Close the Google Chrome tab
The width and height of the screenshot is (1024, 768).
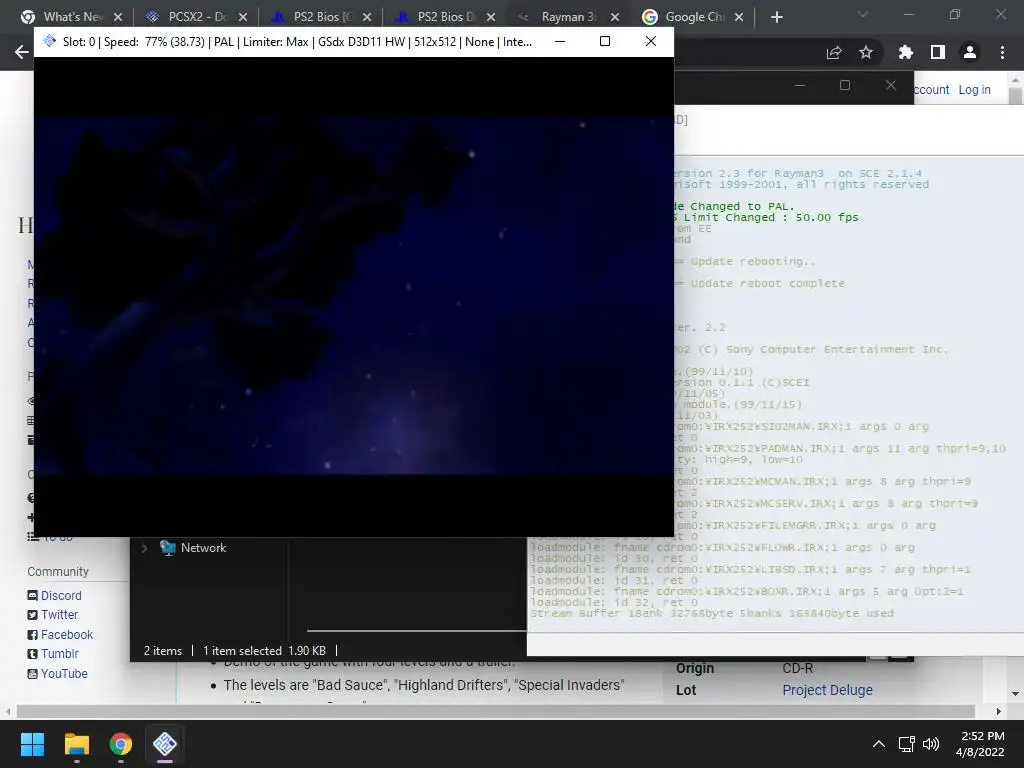coord(739,17)
